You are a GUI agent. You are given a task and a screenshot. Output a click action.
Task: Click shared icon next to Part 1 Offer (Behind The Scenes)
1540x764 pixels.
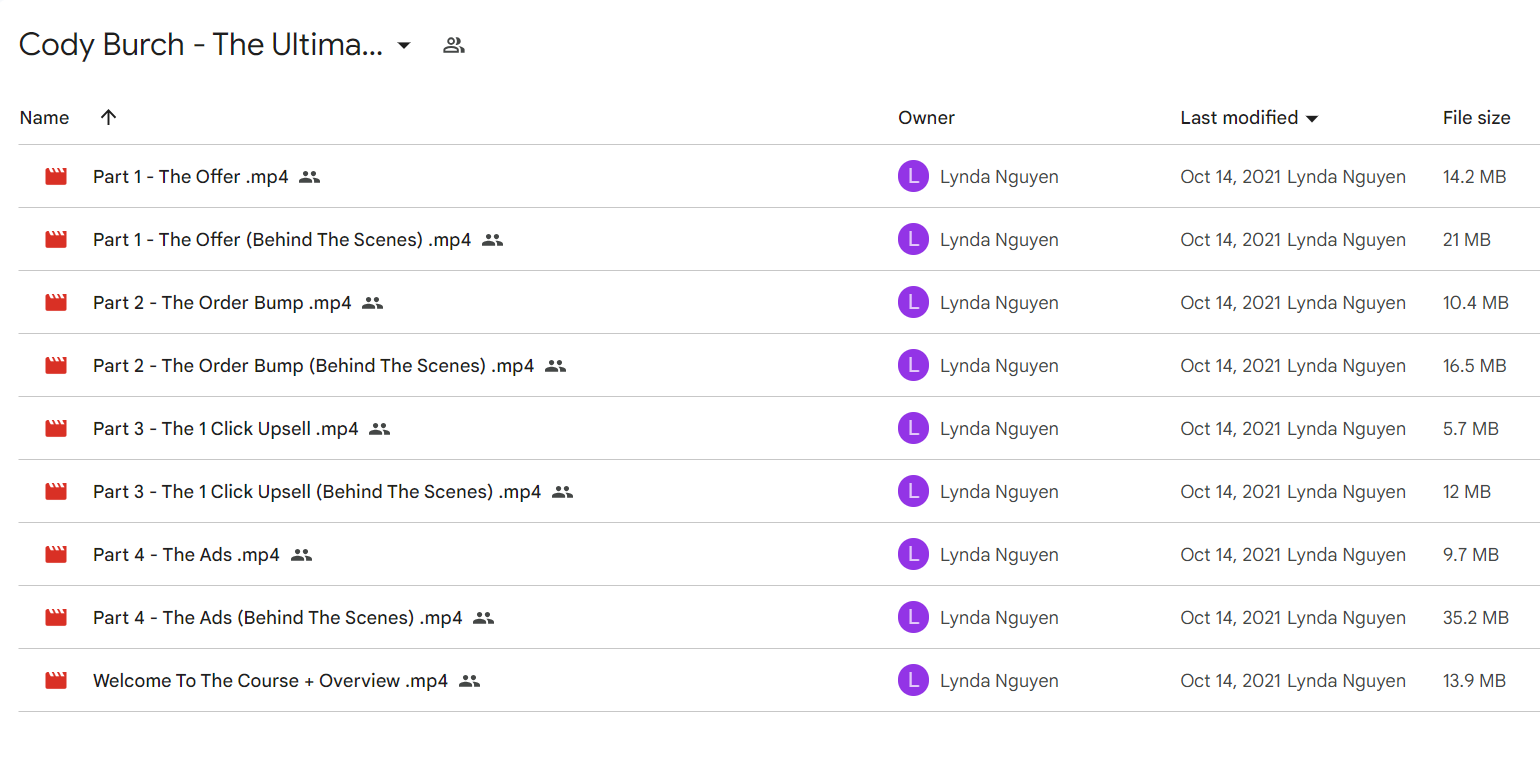[x=492, y=240]
